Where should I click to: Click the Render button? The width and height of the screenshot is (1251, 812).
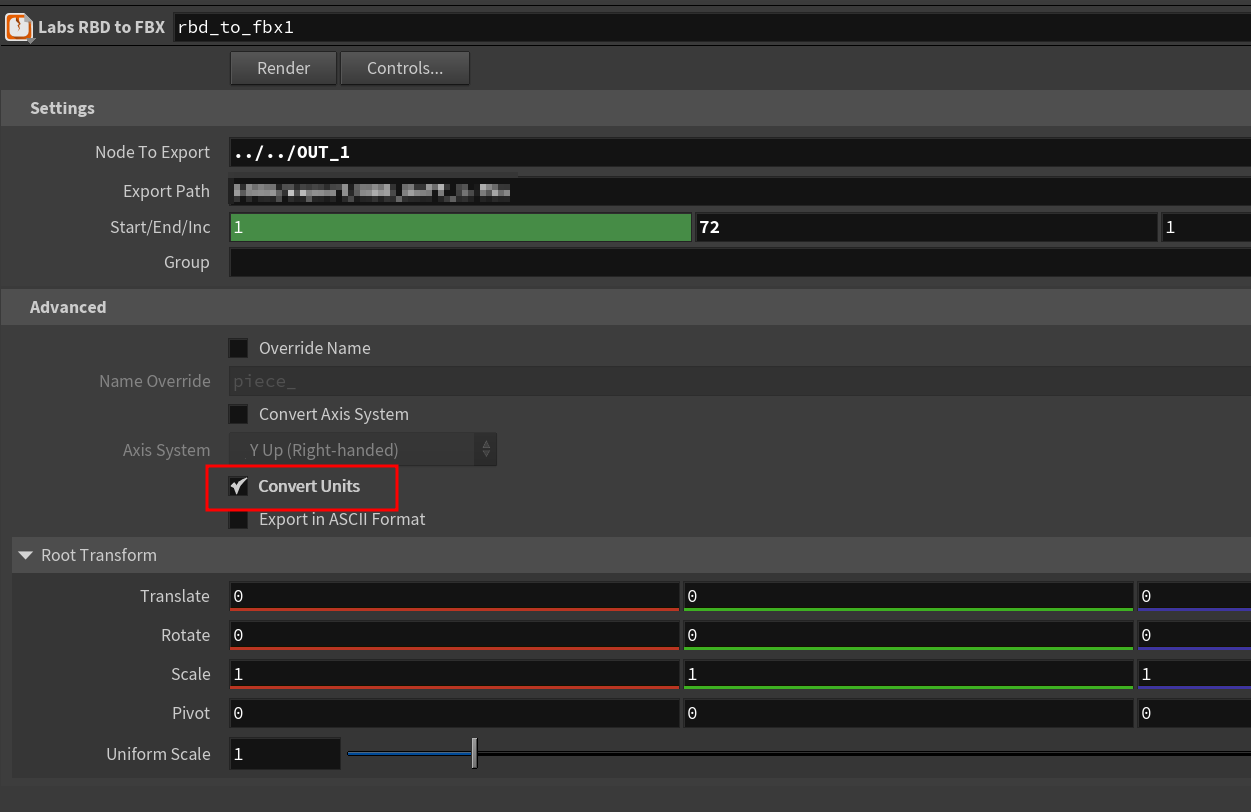pyautogui.click(x=284, y=68)
